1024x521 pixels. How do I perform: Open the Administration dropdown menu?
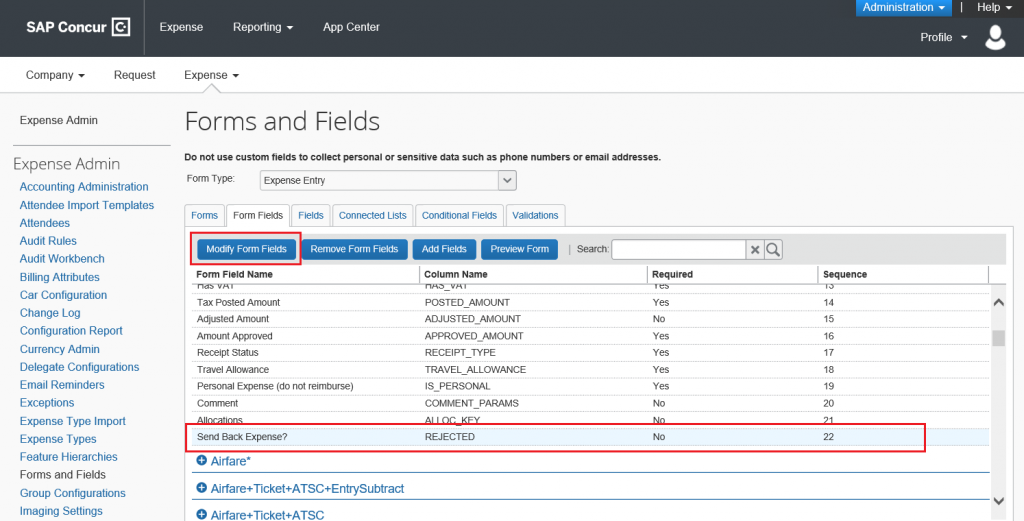(904, 8)
